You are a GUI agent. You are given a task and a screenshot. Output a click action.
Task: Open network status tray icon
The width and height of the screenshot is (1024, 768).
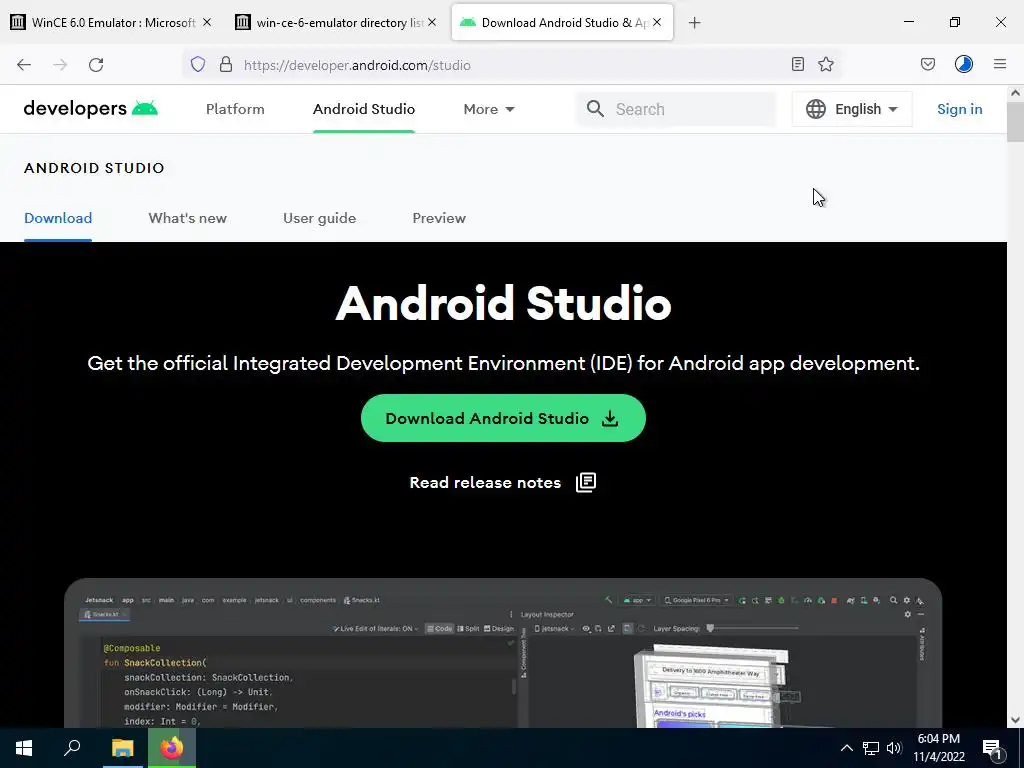click(x=871, y=748)
